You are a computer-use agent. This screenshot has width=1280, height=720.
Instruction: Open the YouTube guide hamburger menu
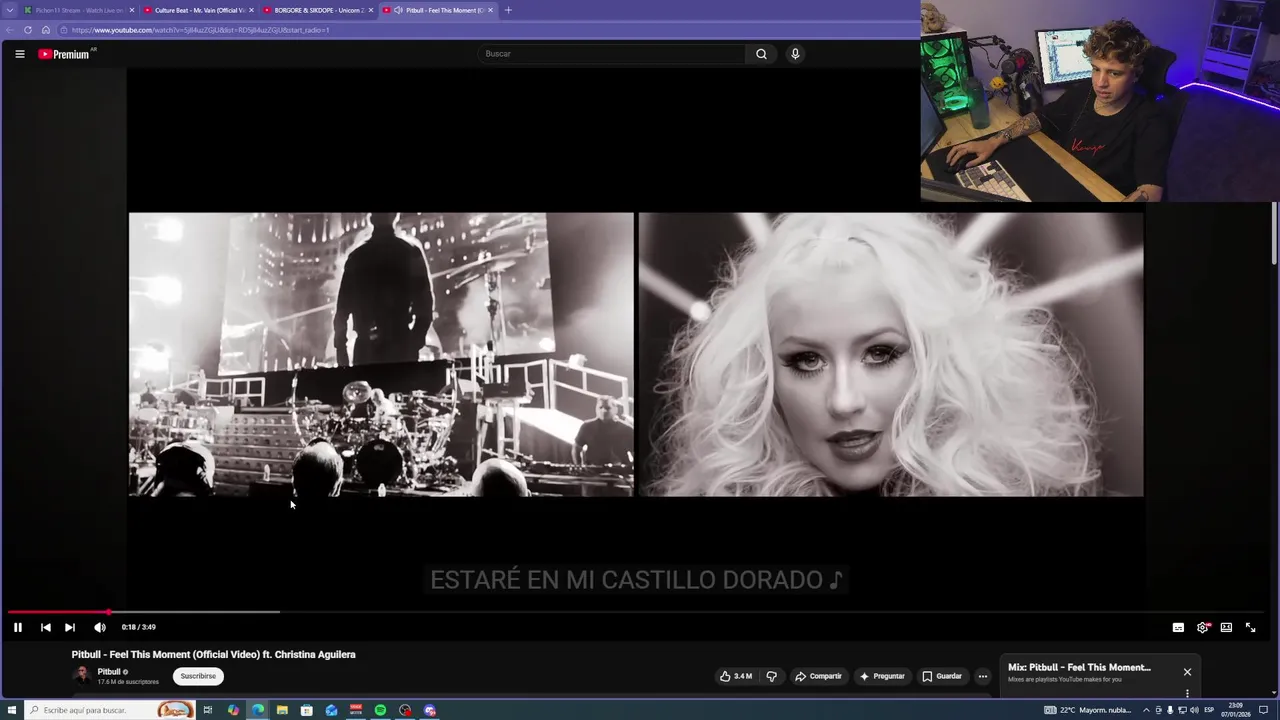pyautogui.click(x=19, y=54)
